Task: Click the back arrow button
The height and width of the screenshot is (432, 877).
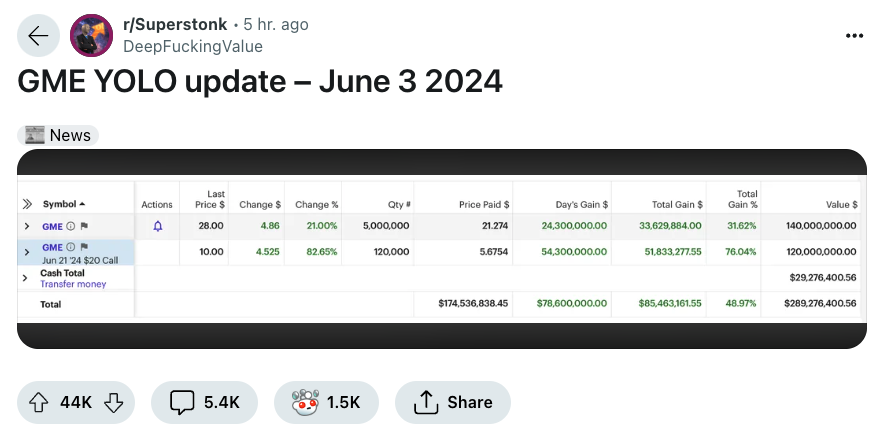Action: click(x=38, y=36)
